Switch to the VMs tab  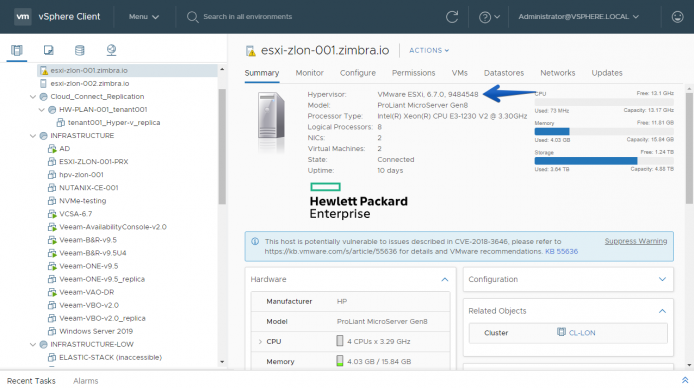tap(459, 73)
